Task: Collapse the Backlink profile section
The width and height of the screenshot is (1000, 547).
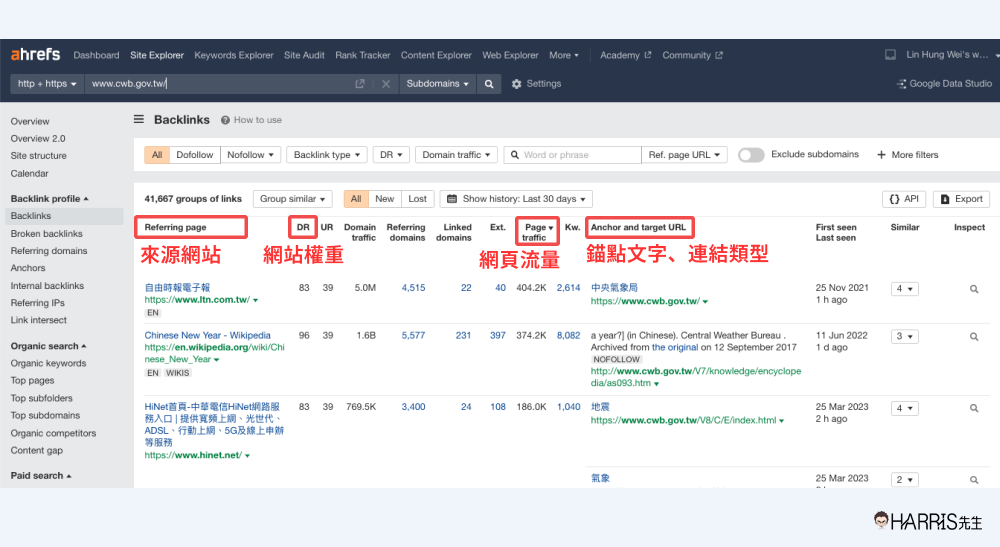Action: coord(49,198)
